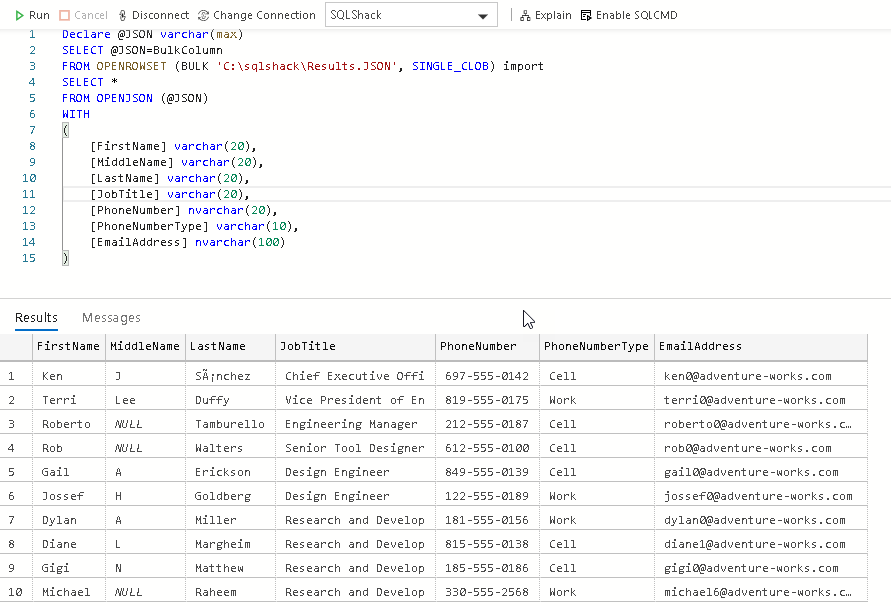Viewport: 891px width, 606px height.
Task: Click the NULL MiddleName cell for Roberto
Action: click(128, 424)
